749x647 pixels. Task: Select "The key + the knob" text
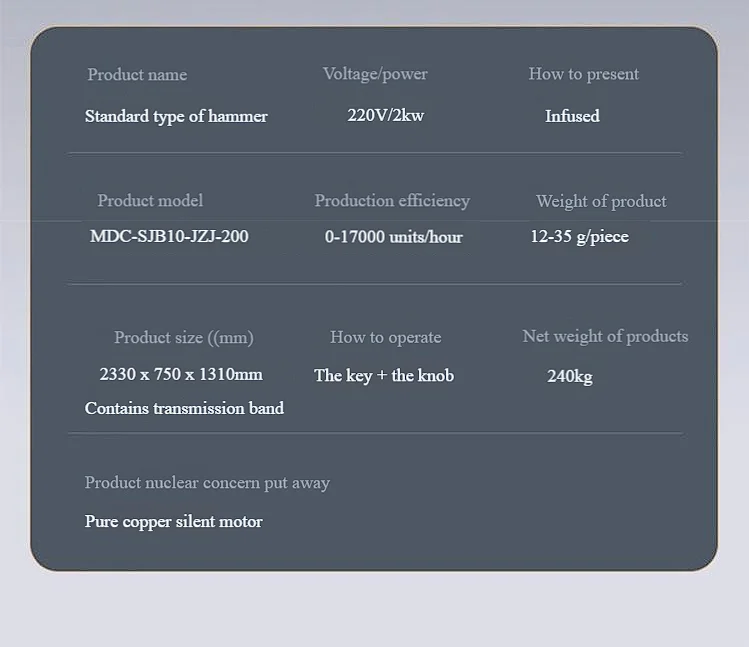(x=384, y=375)
